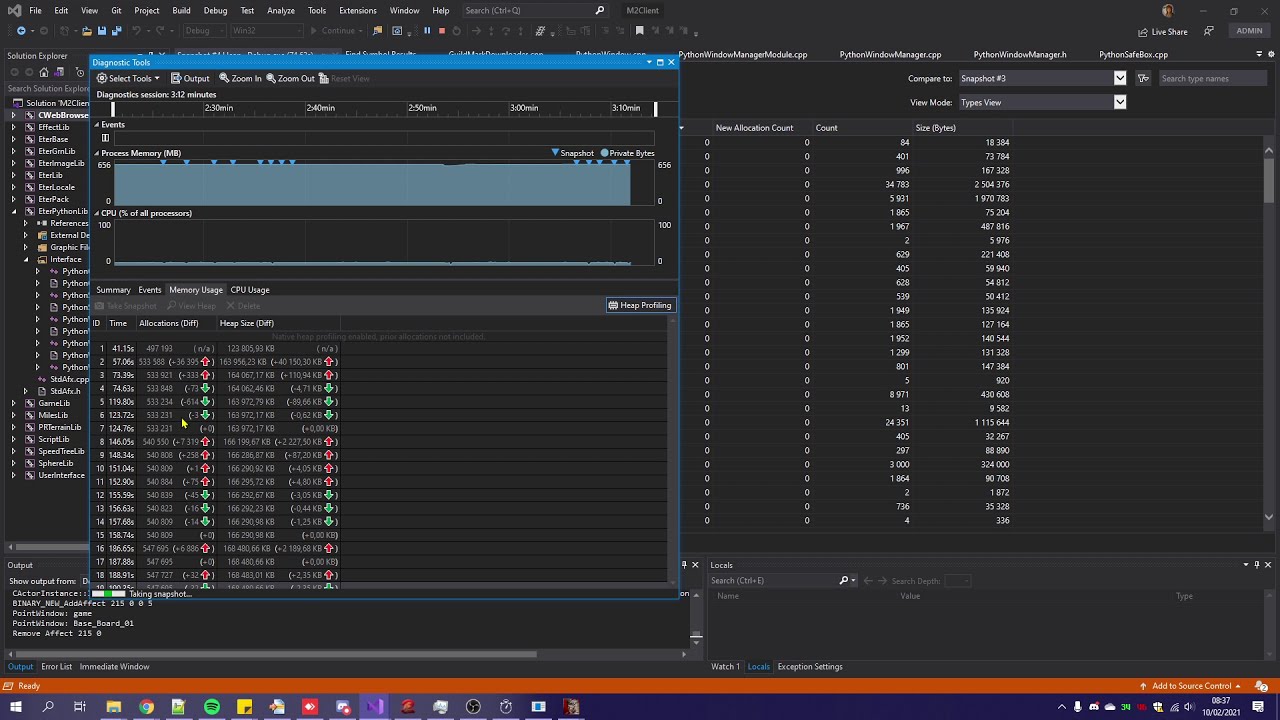Expand the GameLib project node

[14, 403]
